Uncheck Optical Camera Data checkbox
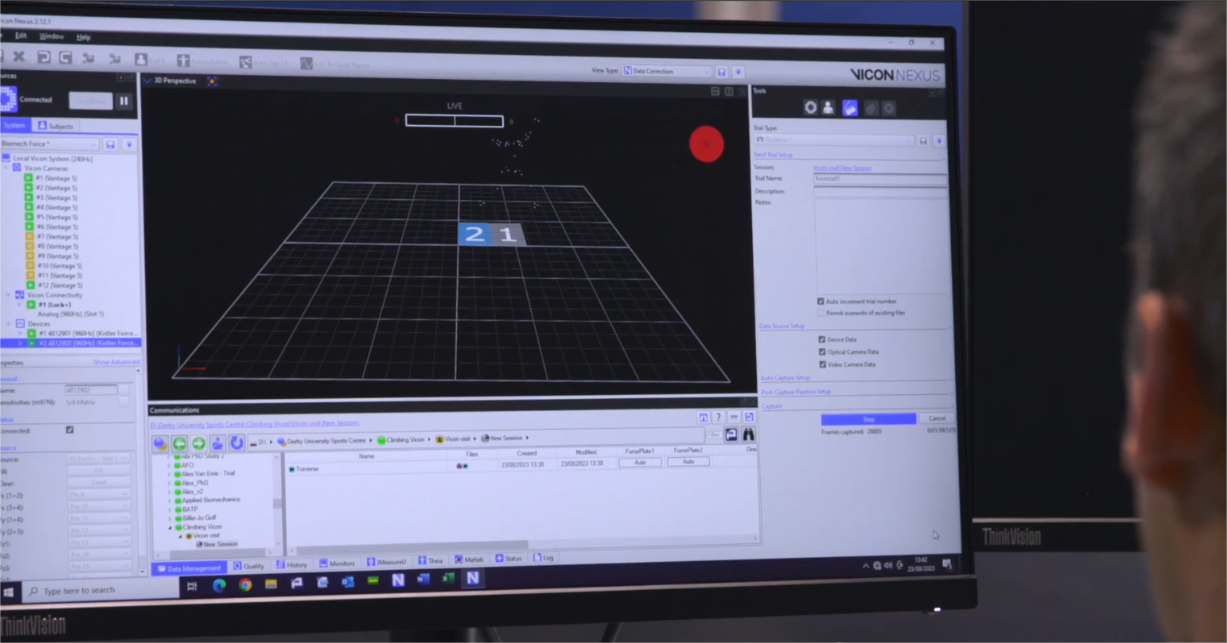The height and width of the screenshot is (643, 1227). click(x=822, y=352)
